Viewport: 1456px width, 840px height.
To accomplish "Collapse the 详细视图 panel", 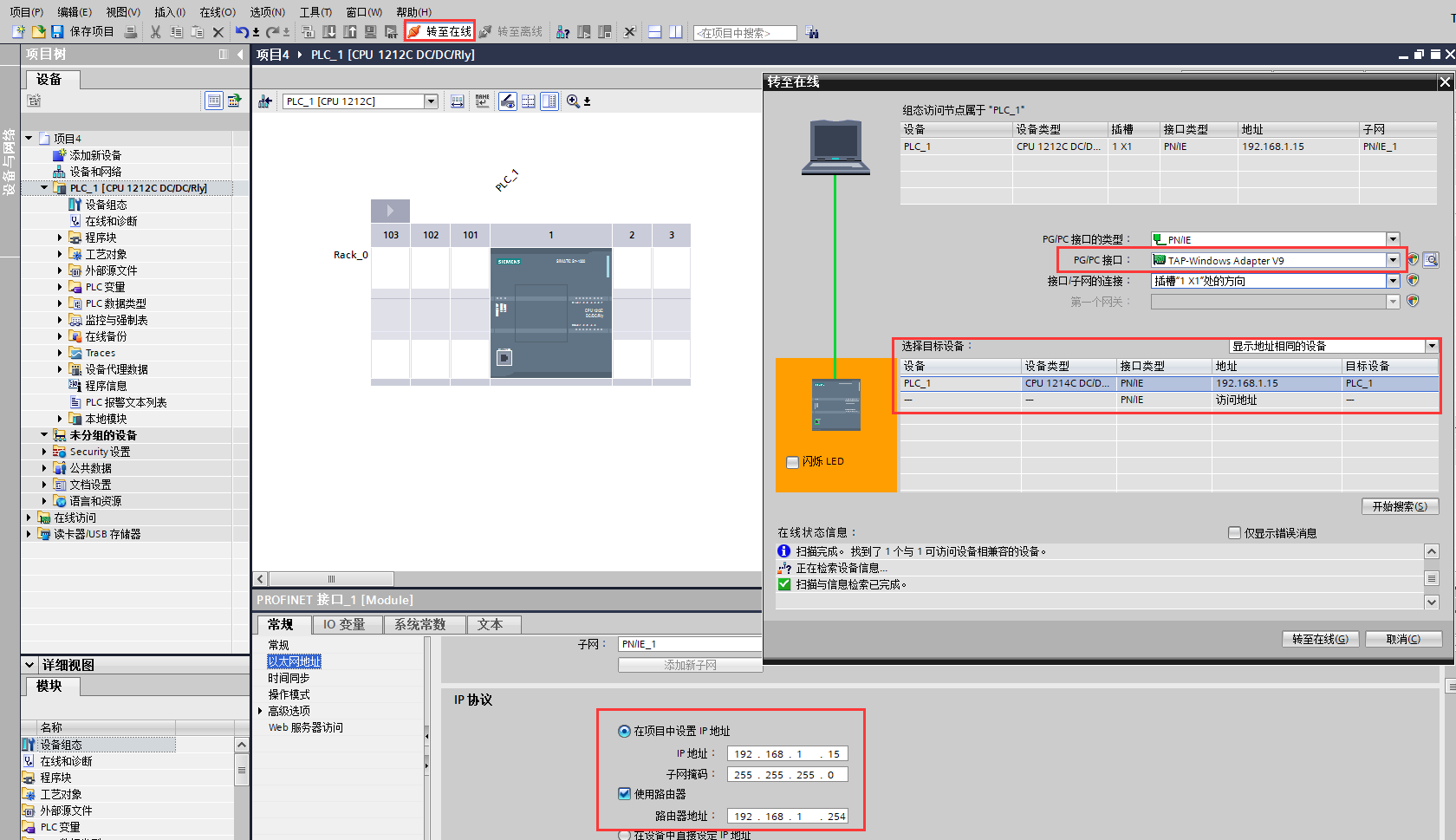I will [x=29, y=665].
